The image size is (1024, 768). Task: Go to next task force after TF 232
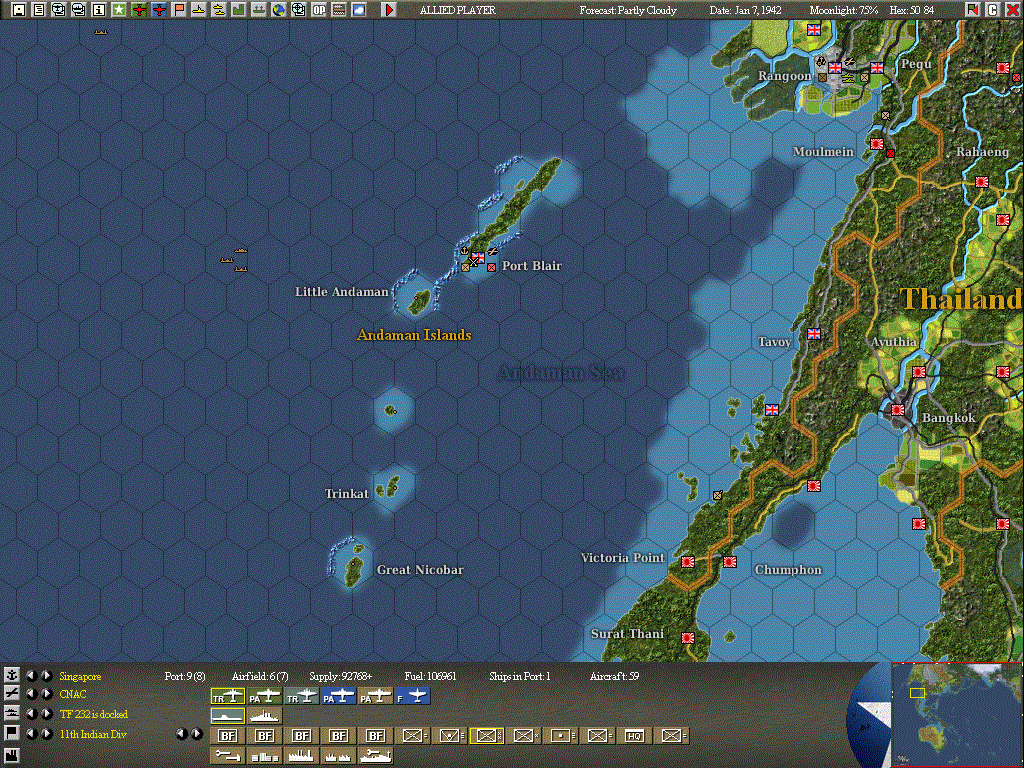point(46,714)
